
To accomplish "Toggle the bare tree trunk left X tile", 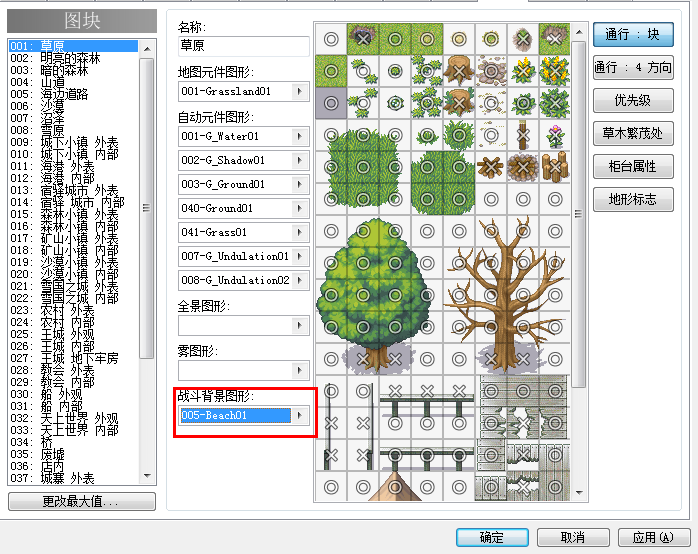I will (x=491, y=359).
